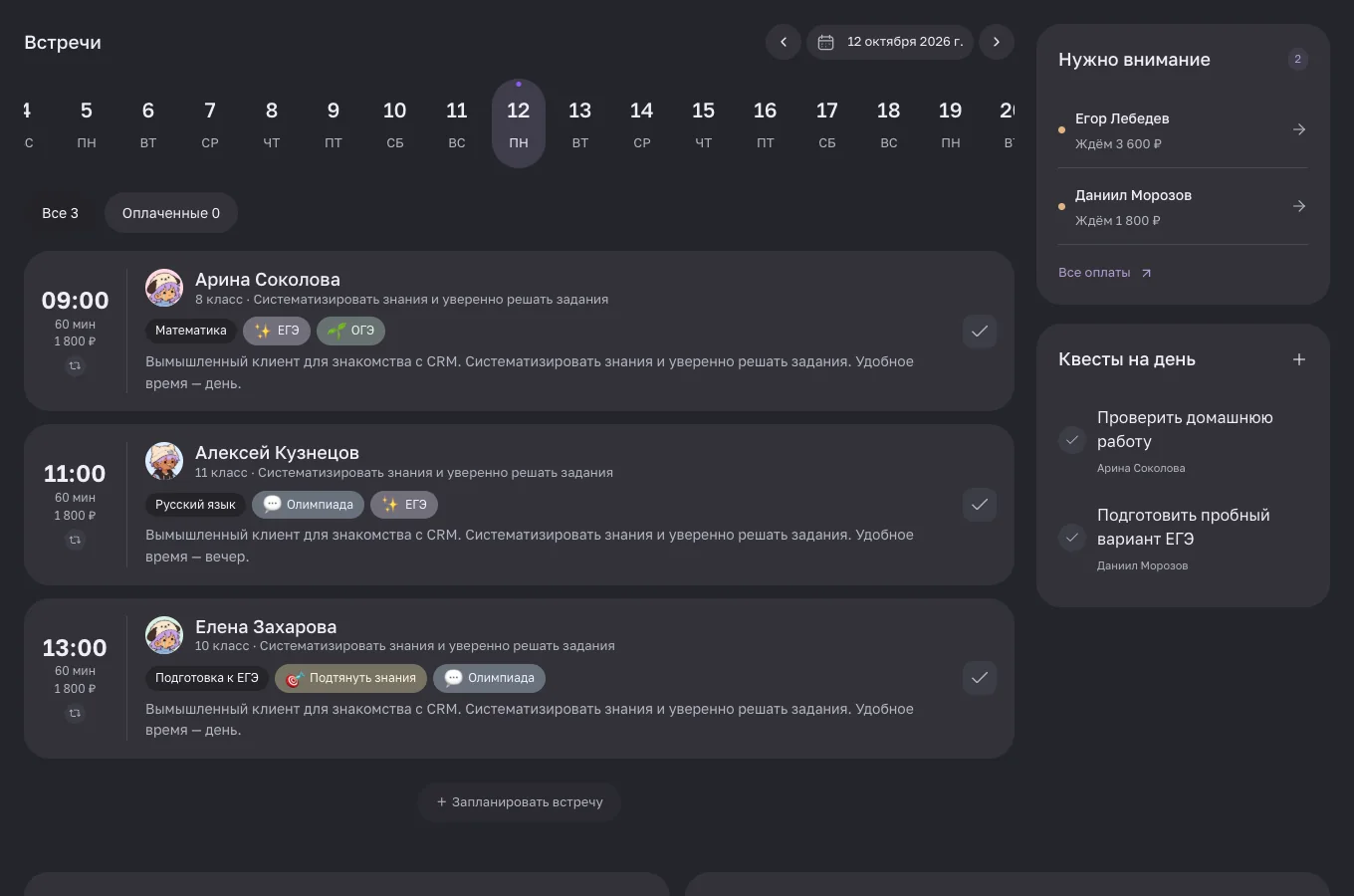Image resolution: width=1354 pixels, height=896 pixels.
Task: Click the Подготовка к ЕГЭ subject tag
Action: [207, 678]
